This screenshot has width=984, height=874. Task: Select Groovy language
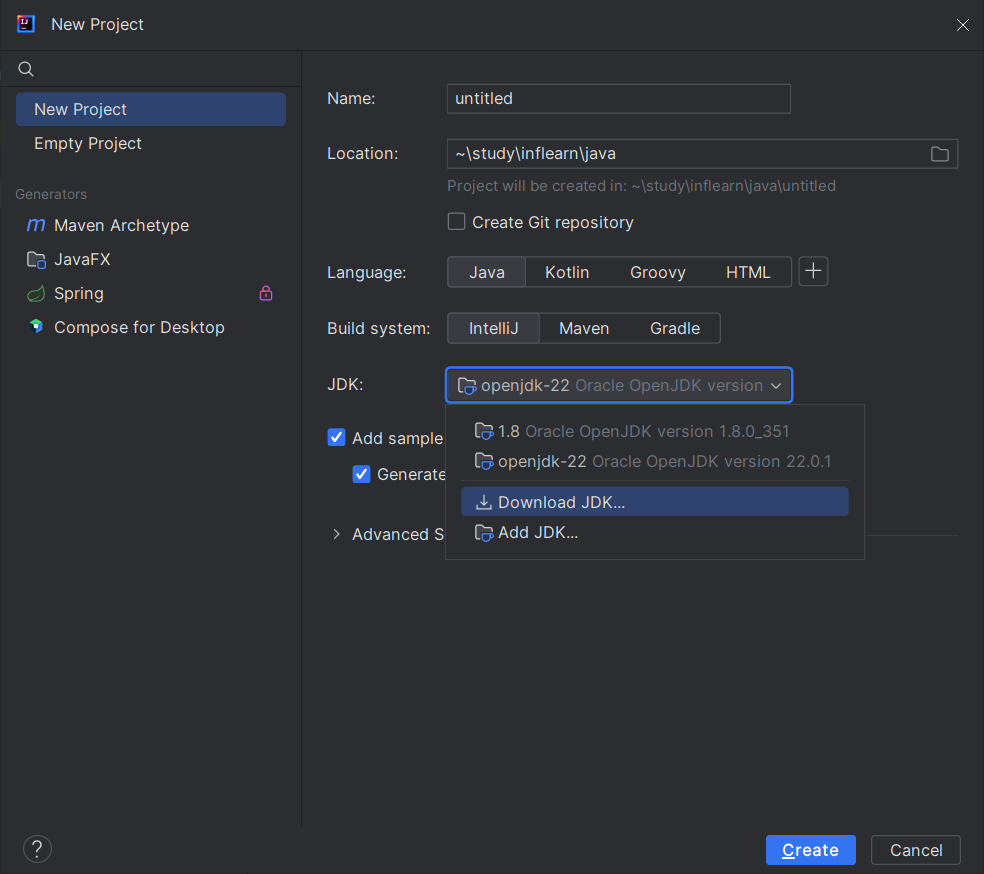[657, 272]
